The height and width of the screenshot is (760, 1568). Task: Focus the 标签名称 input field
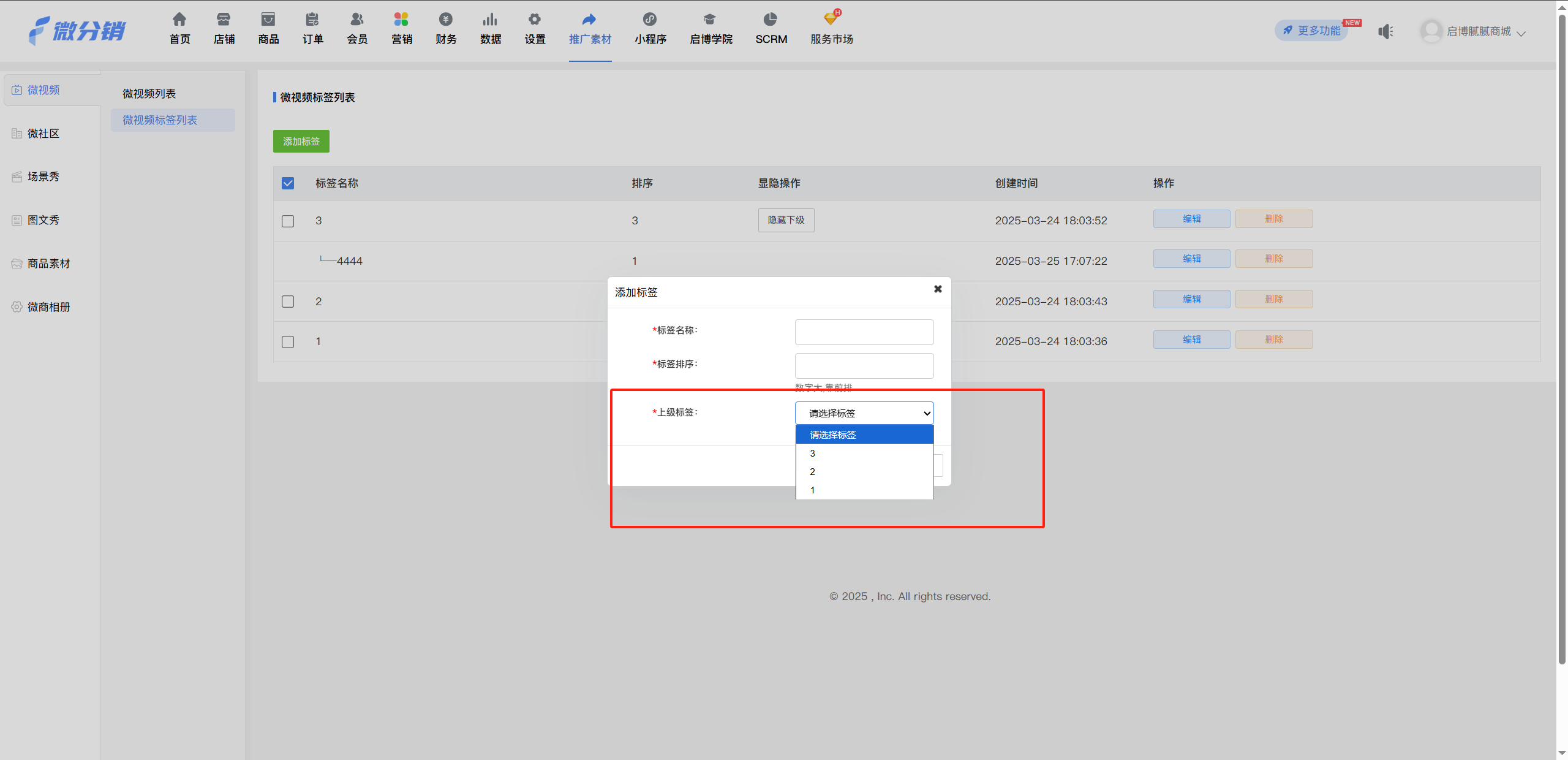[x=864, y=332]
